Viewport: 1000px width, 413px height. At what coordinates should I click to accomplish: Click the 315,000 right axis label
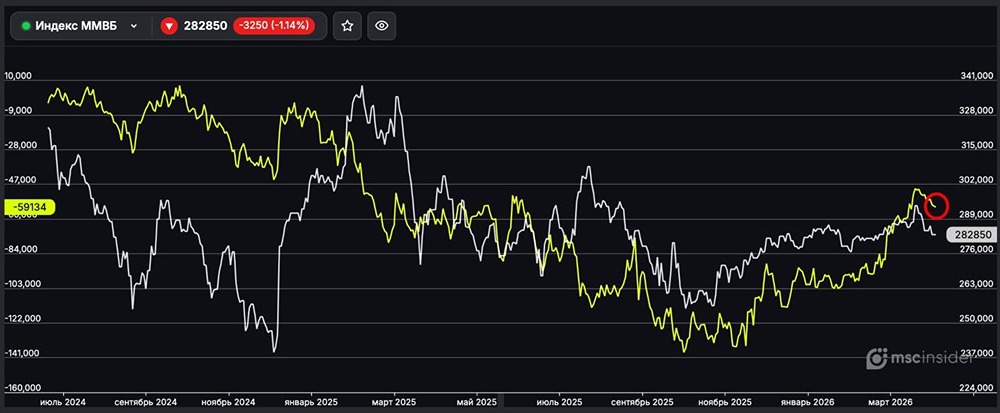tap(976, 145)
